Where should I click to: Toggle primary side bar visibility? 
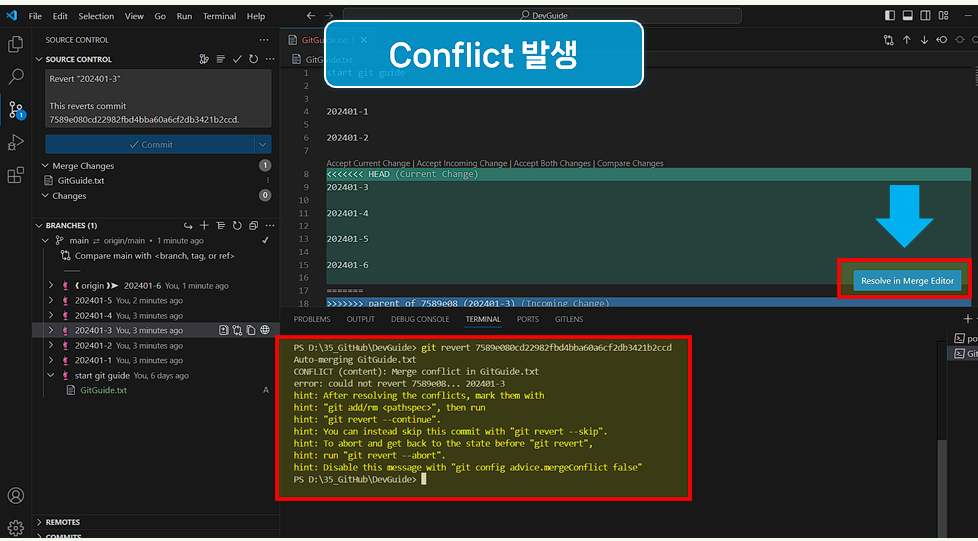(x=890, y=16)
